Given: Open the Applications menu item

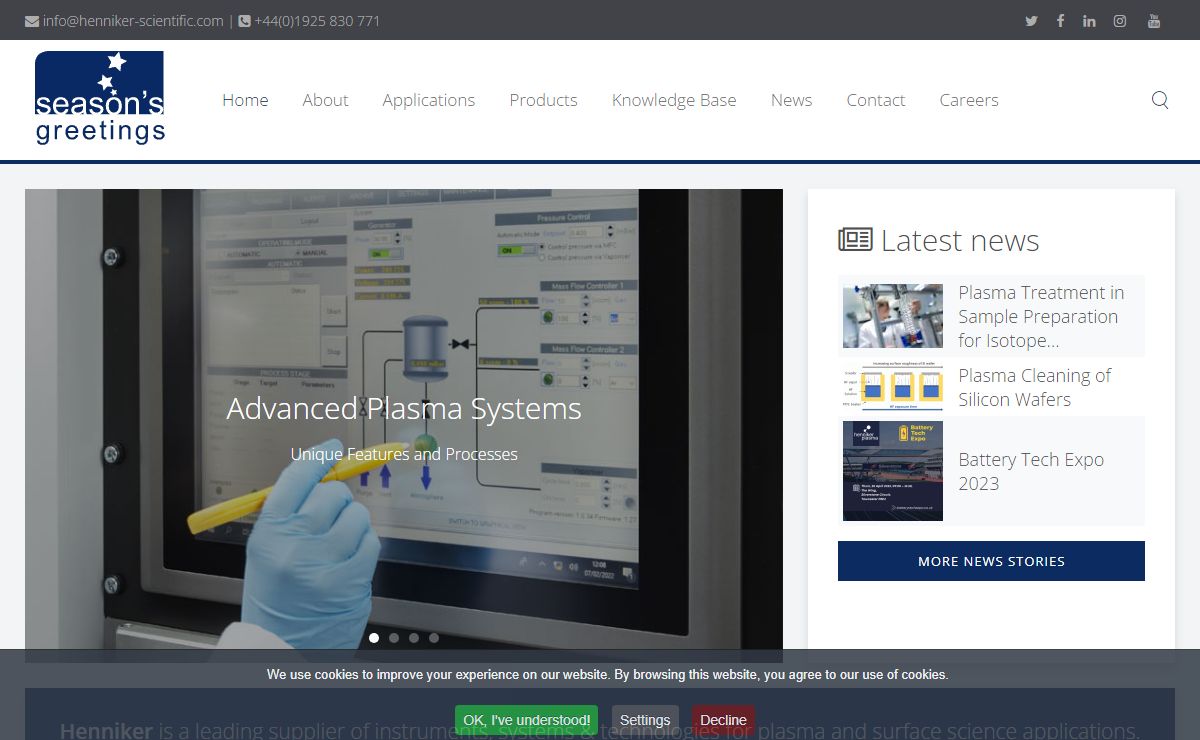Looking at the screenshot, I should point(429,100).
